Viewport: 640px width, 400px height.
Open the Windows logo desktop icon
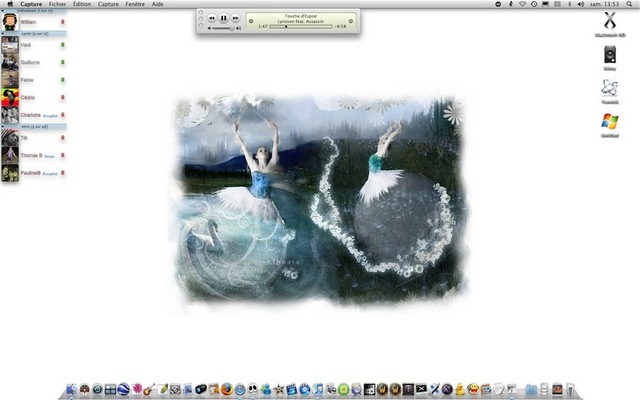point(610,122)
